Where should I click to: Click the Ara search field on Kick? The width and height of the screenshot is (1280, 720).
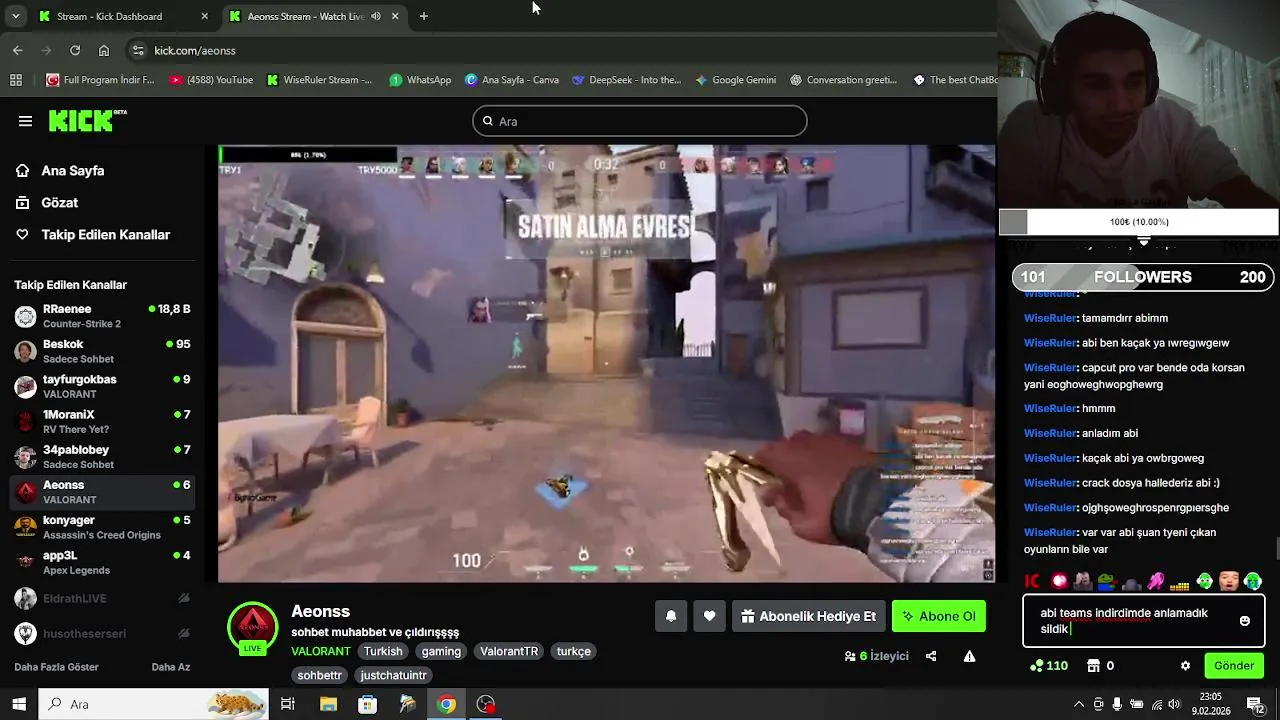(640, 121)
